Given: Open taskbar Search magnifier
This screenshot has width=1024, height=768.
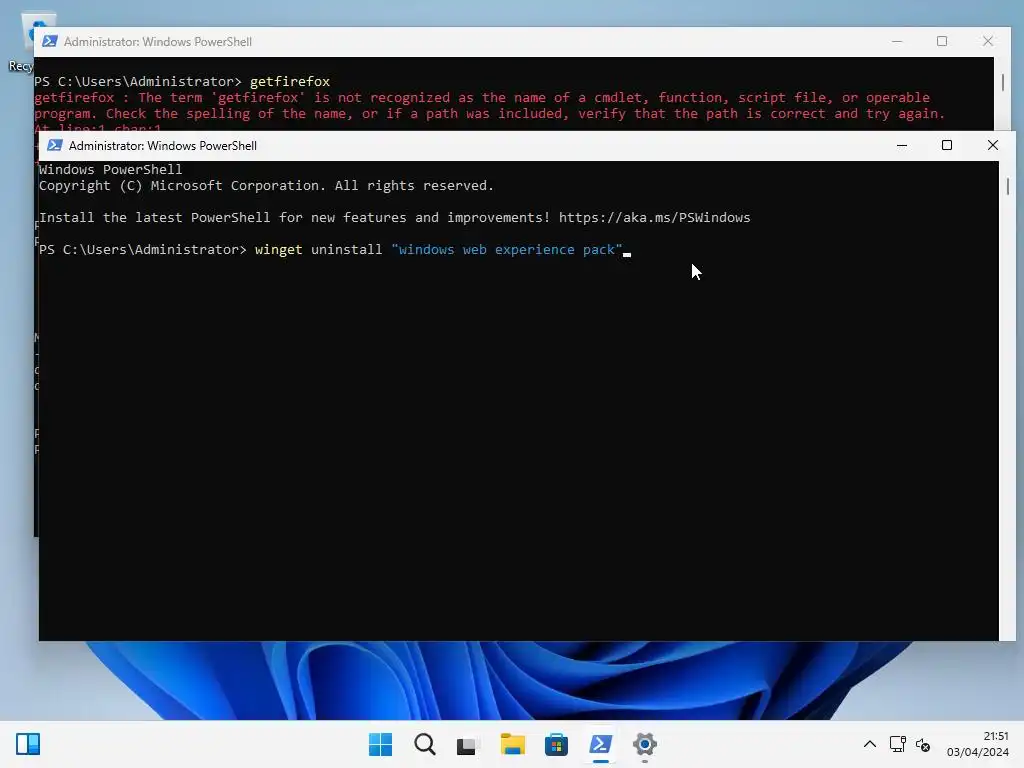Looking at the screenshot, I should pos(424,744).
